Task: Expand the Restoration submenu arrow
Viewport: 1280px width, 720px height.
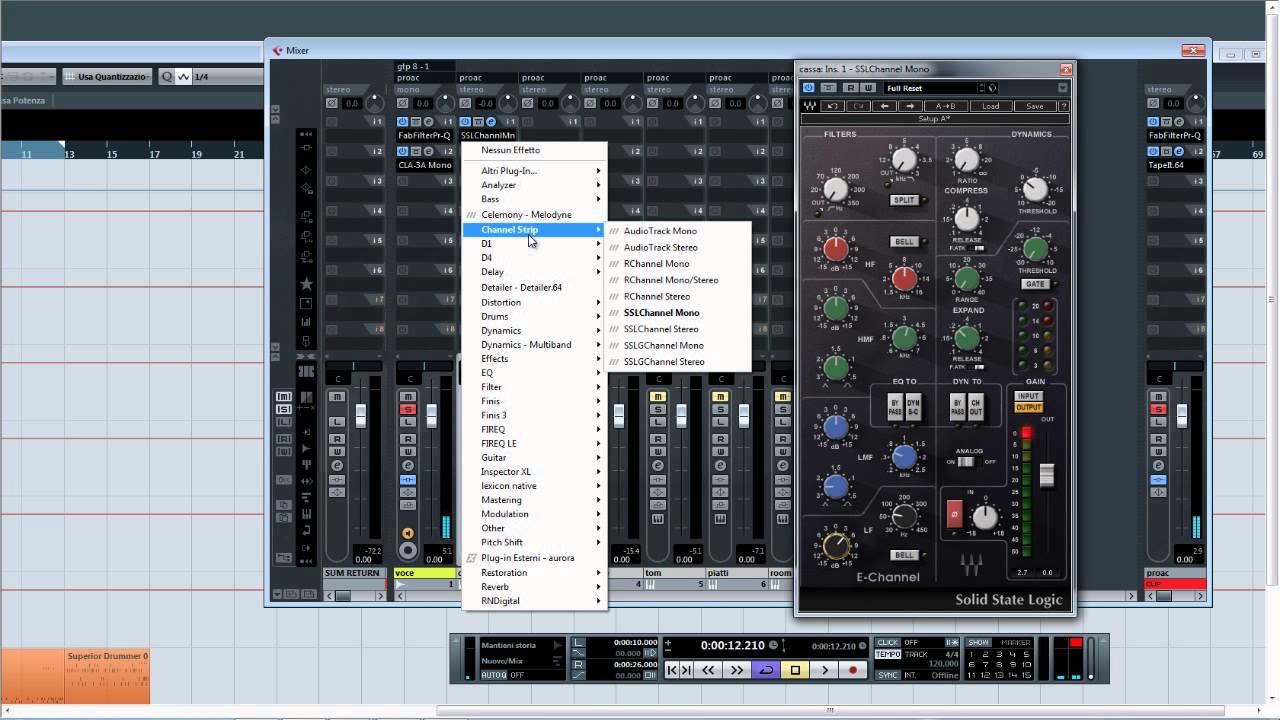Action: [599, 573]
